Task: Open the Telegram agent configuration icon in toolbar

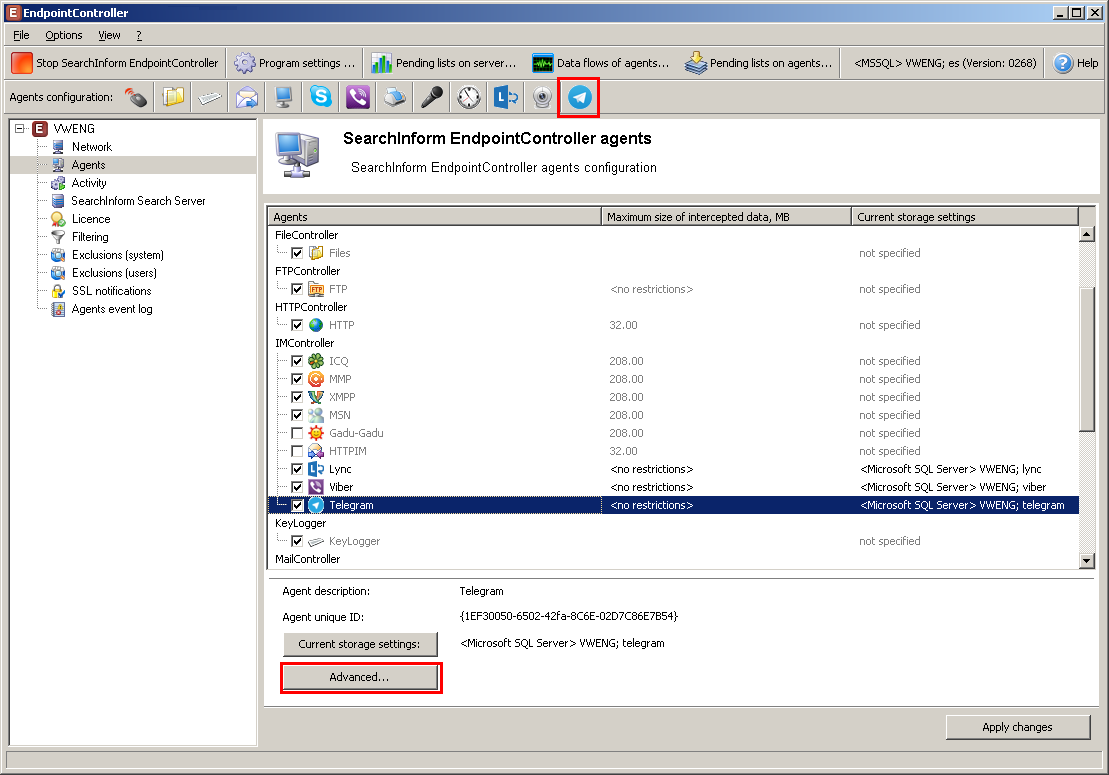Action: (579, 97)
